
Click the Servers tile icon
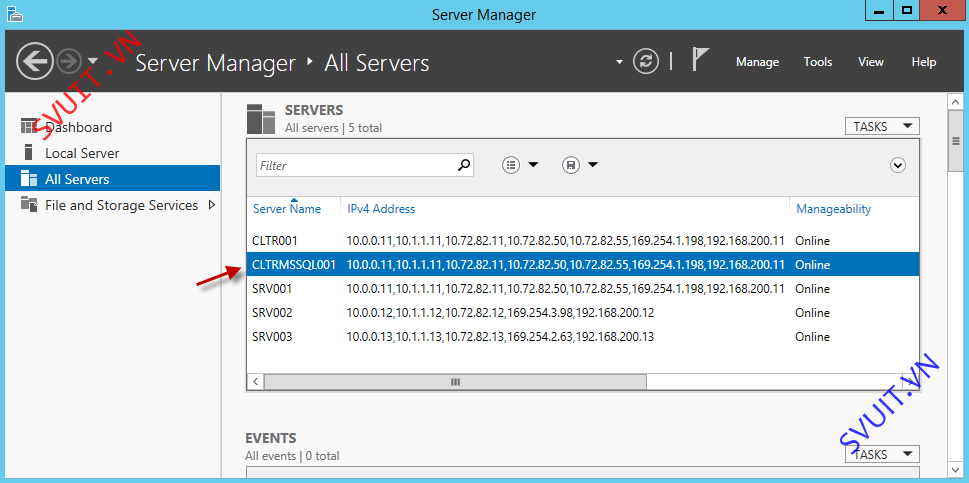tap(261, 119)
